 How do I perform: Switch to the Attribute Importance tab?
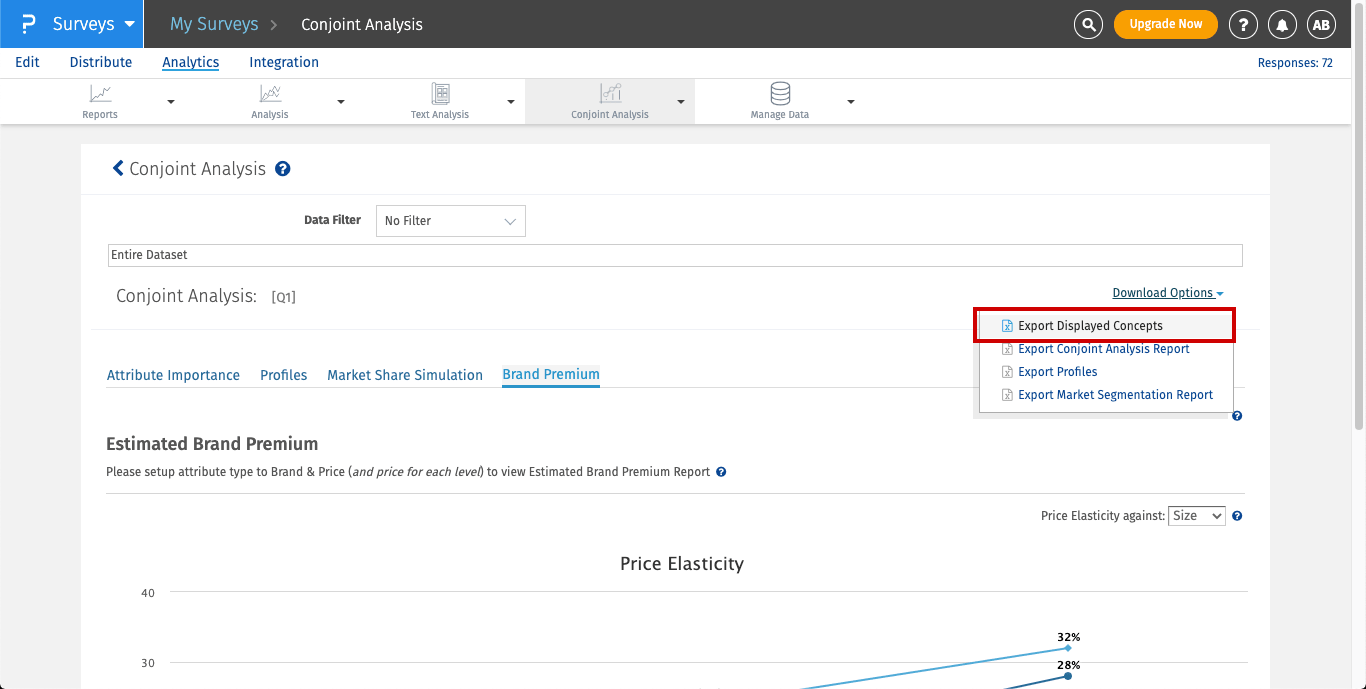pos(173,375)
